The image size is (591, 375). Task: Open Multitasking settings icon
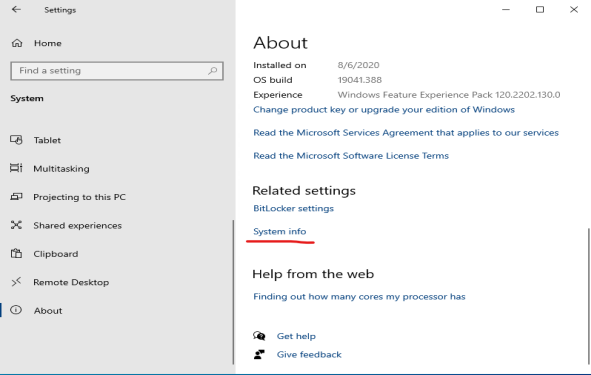point(16,168)
